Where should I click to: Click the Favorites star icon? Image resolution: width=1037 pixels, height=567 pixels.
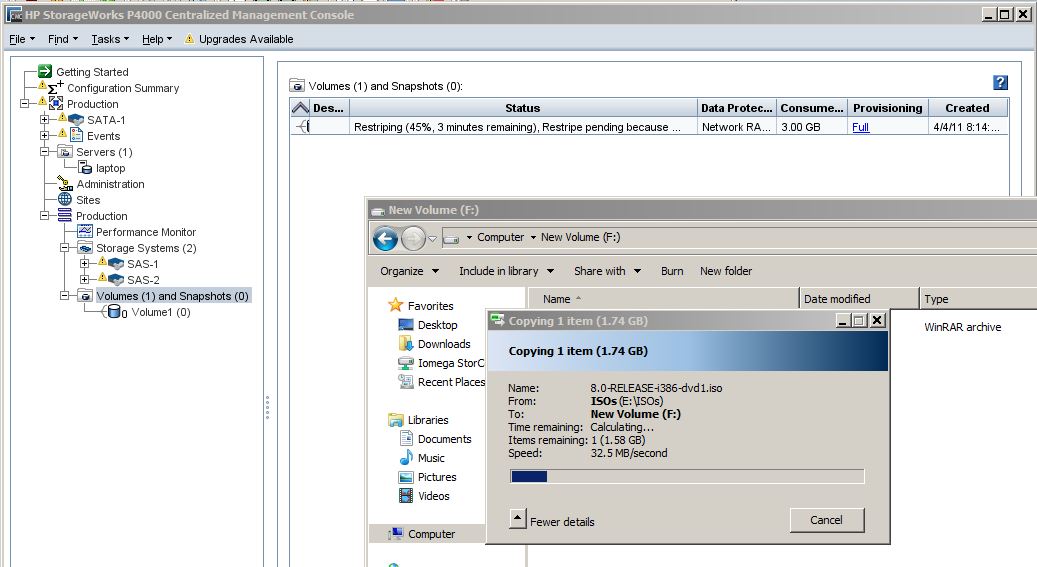(395, 305)
